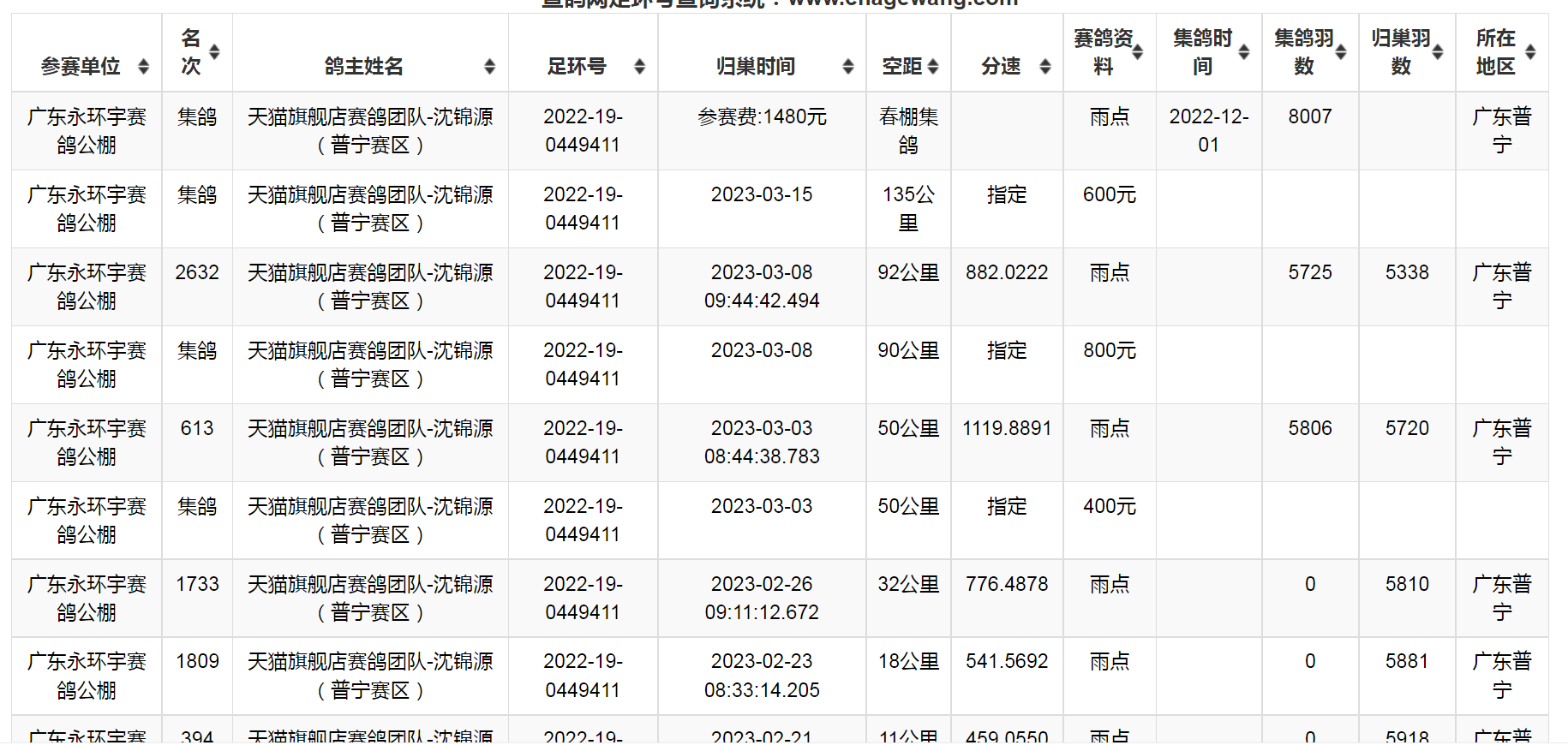Viewport: 1568px width, 745px height.
Task: Click 广东普宁 in the rank 1809 row
Action: (1502, 676)
